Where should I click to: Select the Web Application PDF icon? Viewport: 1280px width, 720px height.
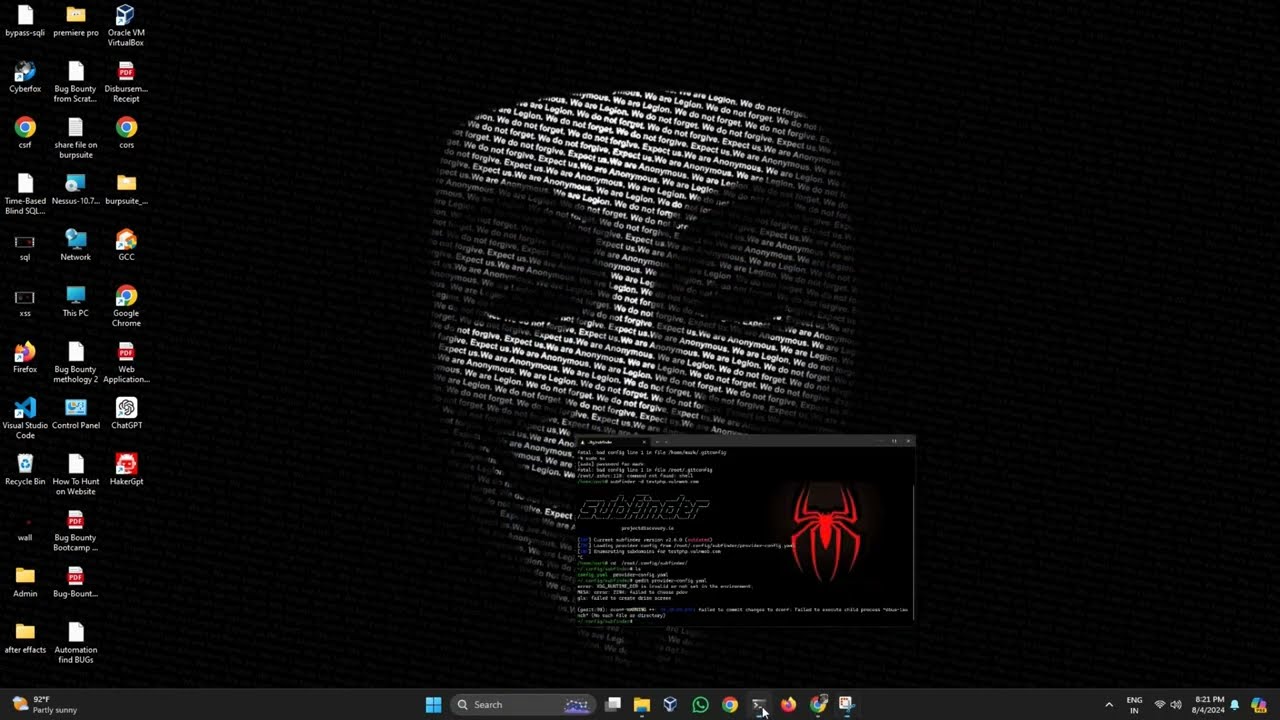pyautogui.click(x=126, y=362)
